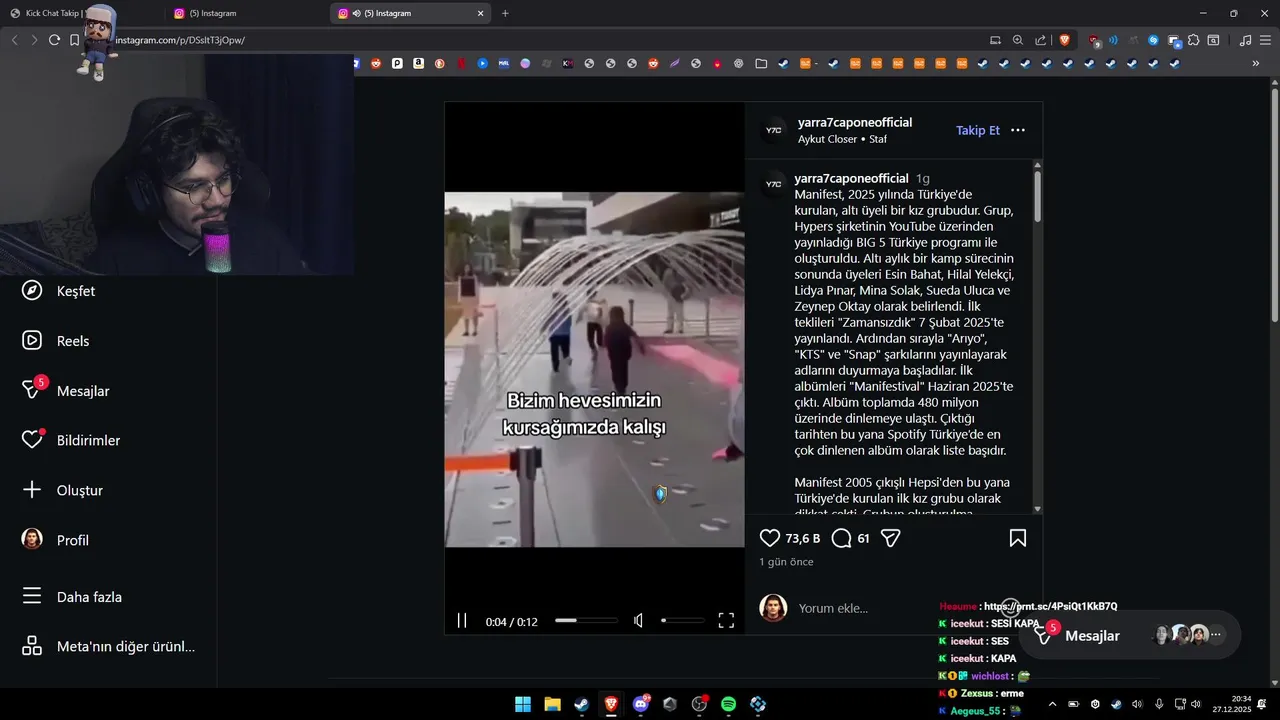Open tray microphone icon
1280x720 pixels.
[x=1159, y=704]
